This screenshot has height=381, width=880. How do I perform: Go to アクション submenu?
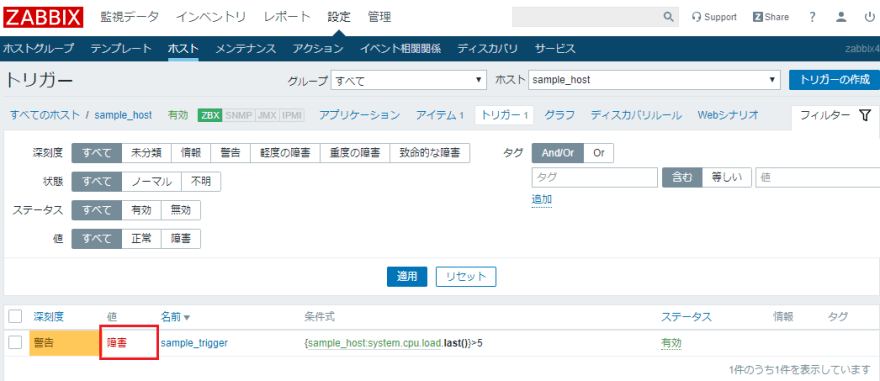coord(318,49)
